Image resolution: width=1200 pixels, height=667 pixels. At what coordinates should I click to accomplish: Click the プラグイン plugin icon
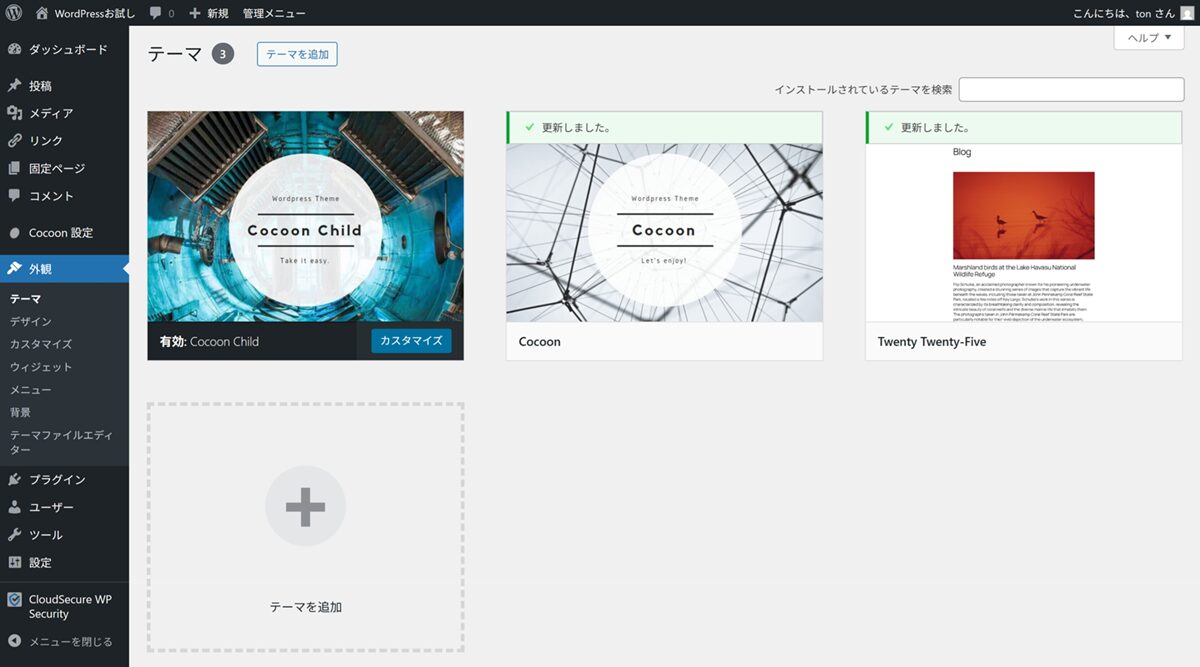pos(15,479)
